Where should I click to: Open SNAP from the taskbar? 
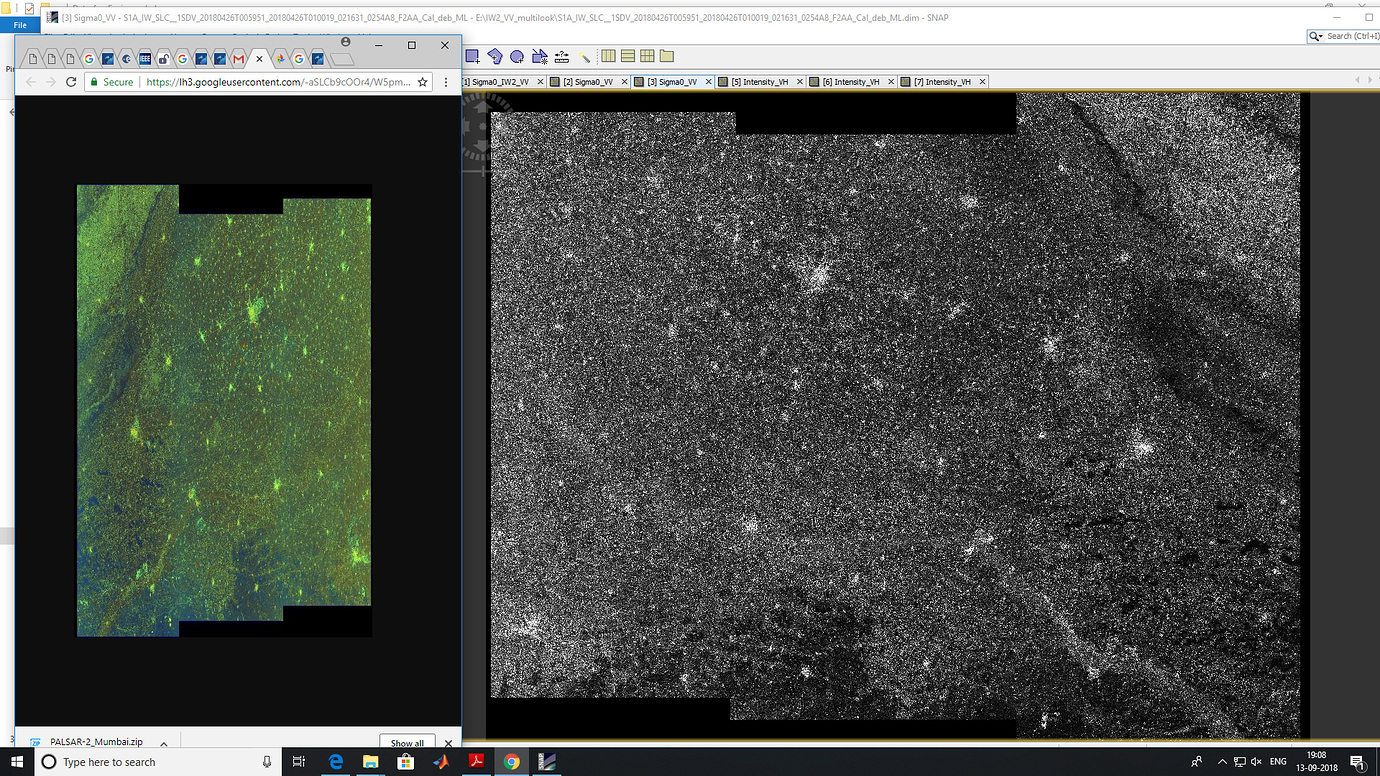[546, 762]
